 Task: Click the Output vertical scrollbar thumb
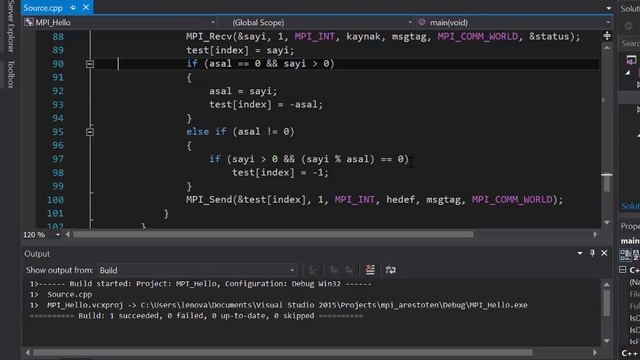coord(607,303)
